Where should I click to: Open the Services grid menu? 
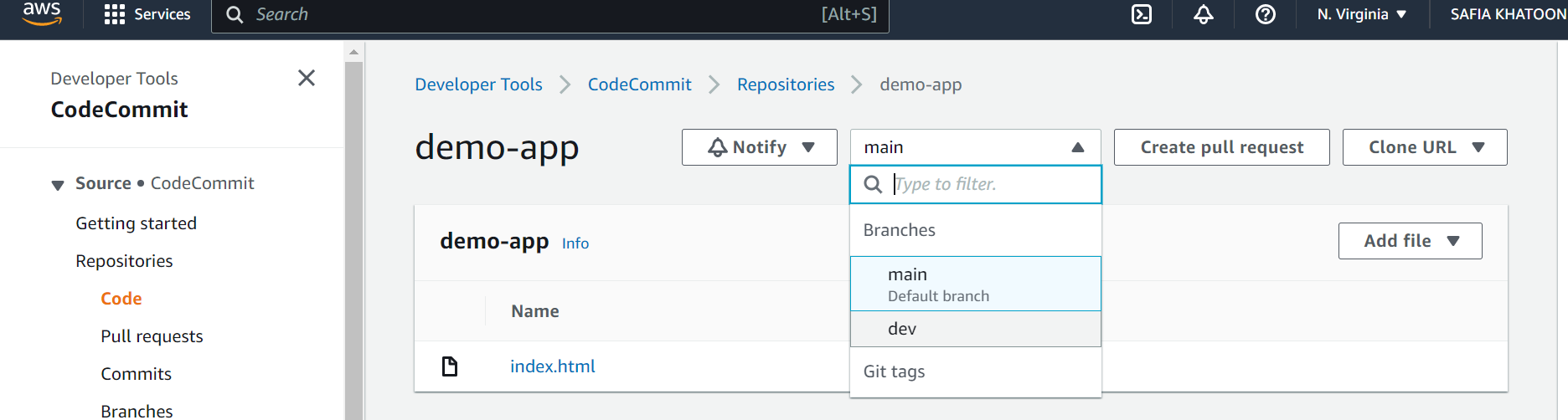click(x=147, y=14)
